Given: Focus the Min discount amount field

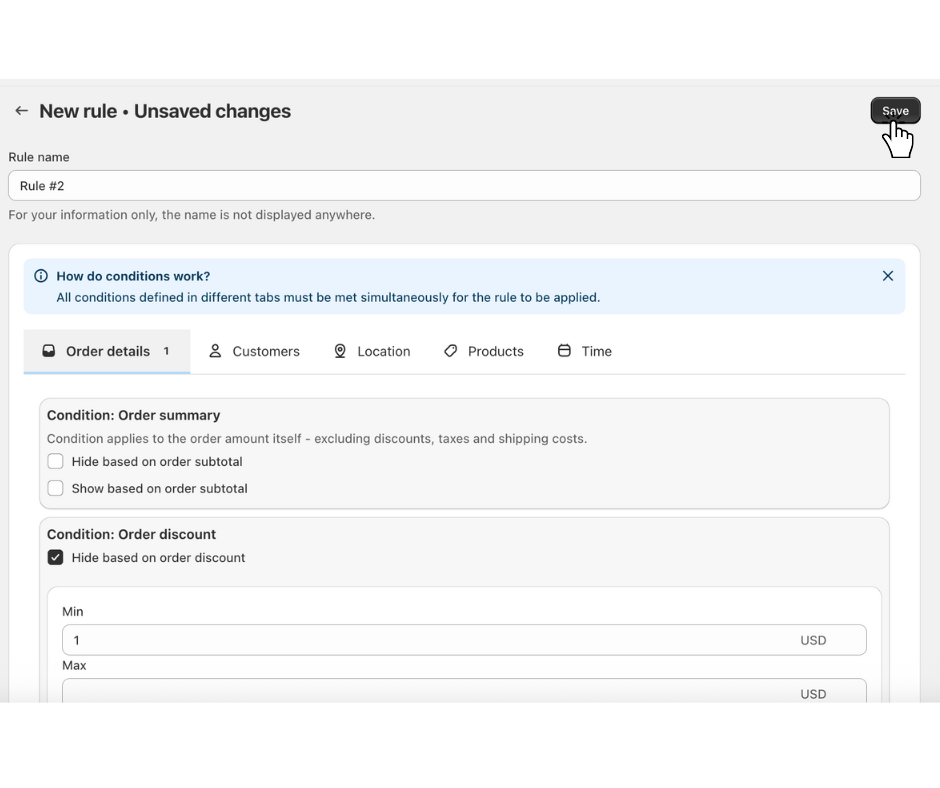Looking at the screenshot, I should (x=430, y=640).
